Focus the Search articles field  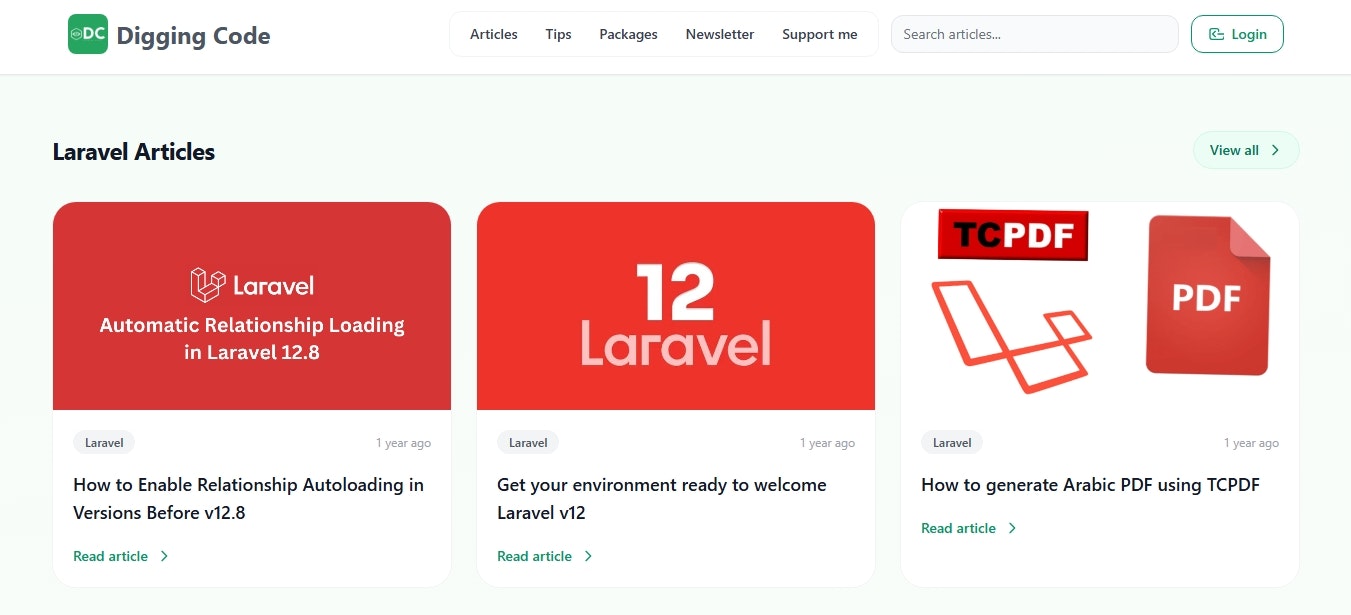(x=1035, y=34)
